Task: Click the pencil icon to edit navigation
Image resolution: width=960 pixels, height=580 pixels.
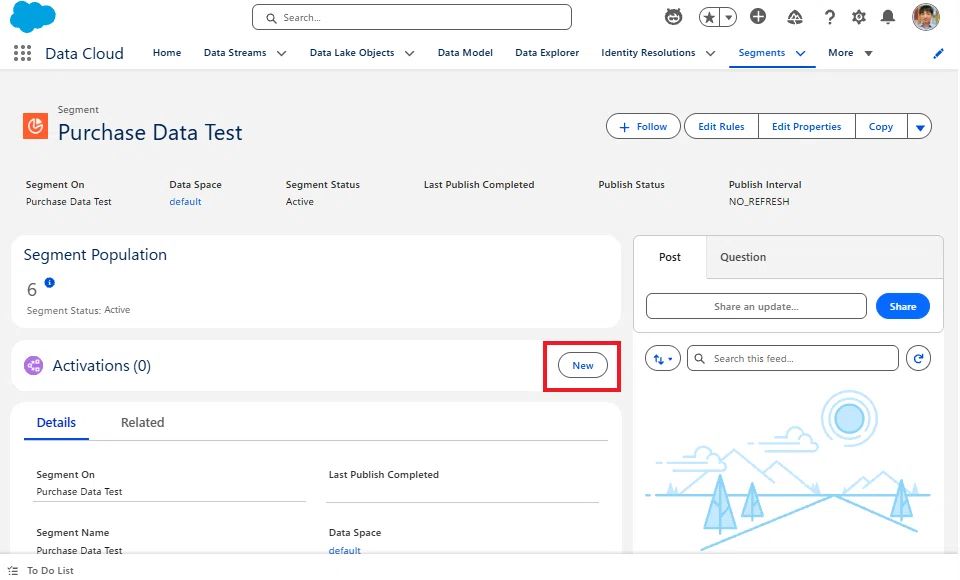Action: pyautogui.click(x=939, y=53)
